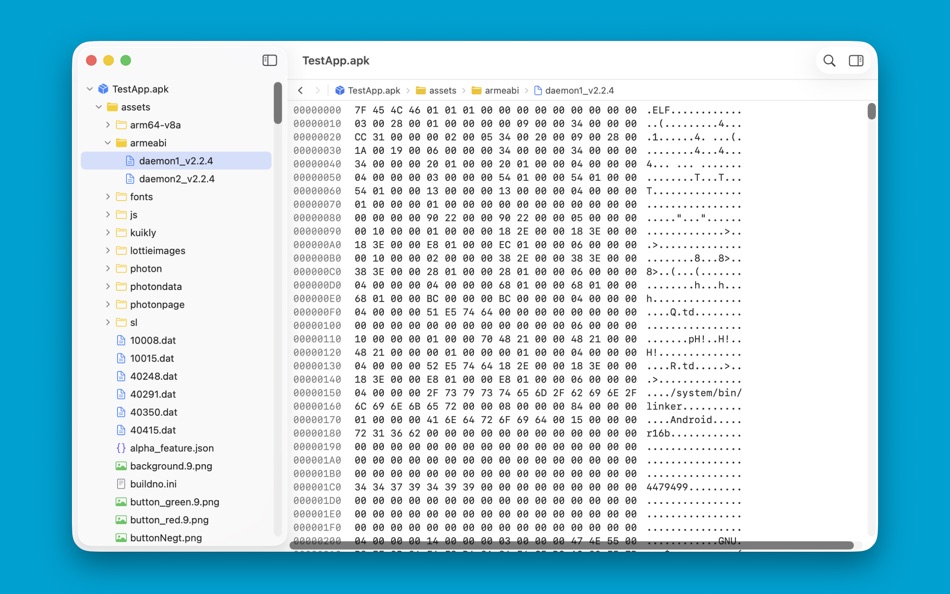
Task: Open 40350.dat in the sidebar
Action: (x=154, y=412)
